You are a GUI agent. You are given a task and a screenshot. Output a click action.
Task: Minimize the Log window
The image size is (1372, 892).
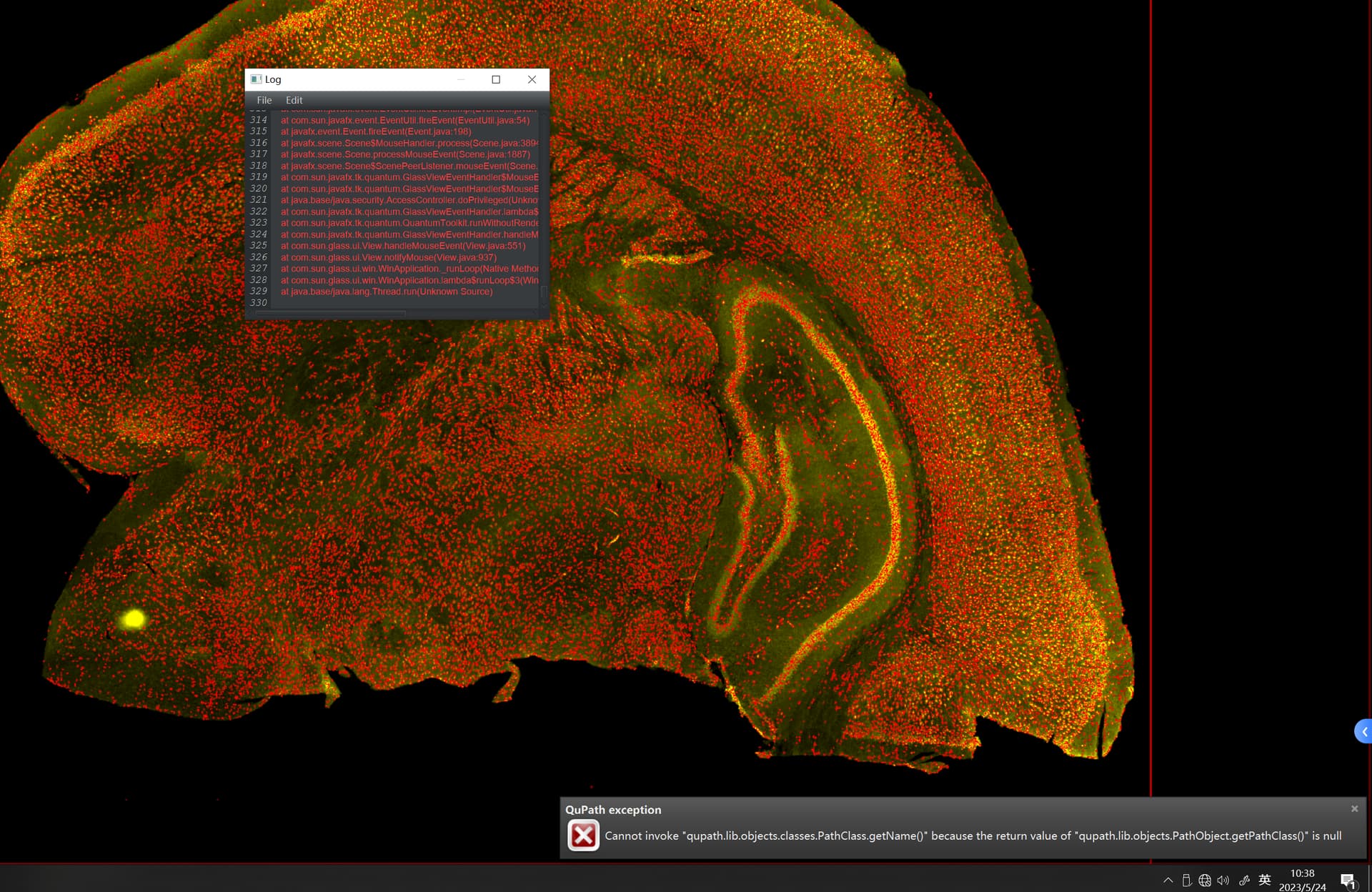click(461, 79)
